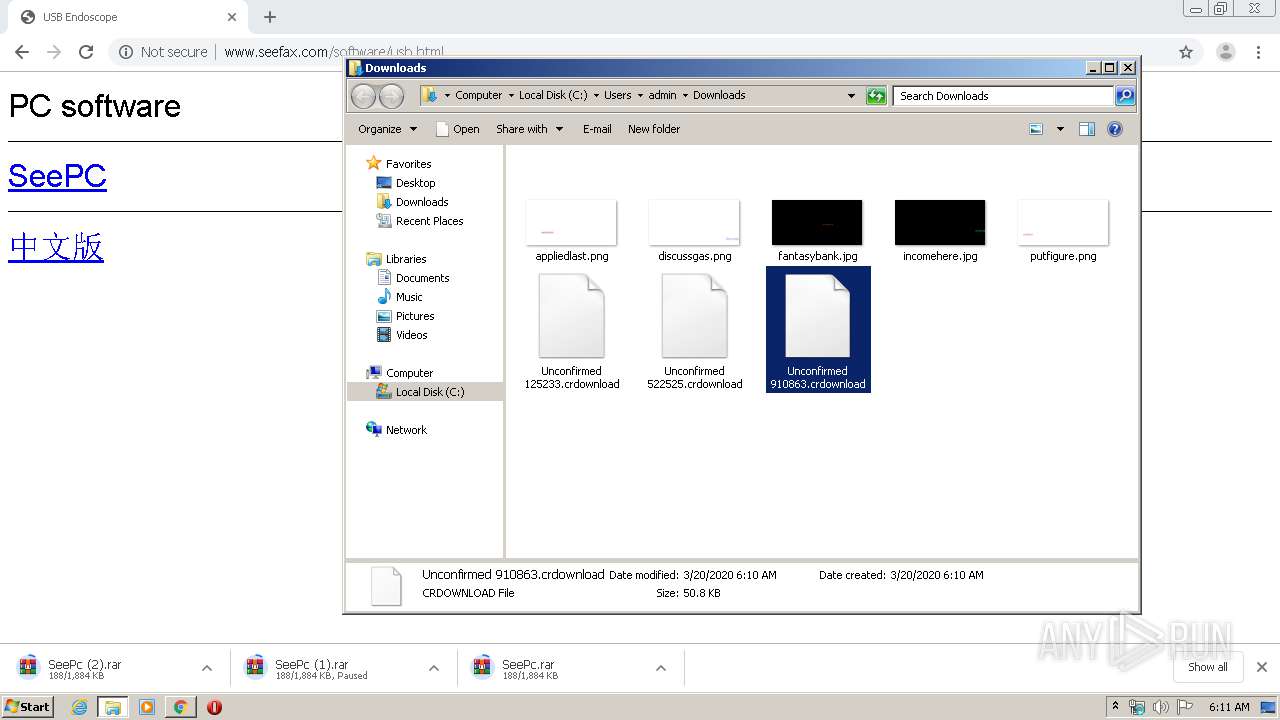Open the 中文版 link
The height and width of the screenshot is (720, 1280).
click(56, 246)
